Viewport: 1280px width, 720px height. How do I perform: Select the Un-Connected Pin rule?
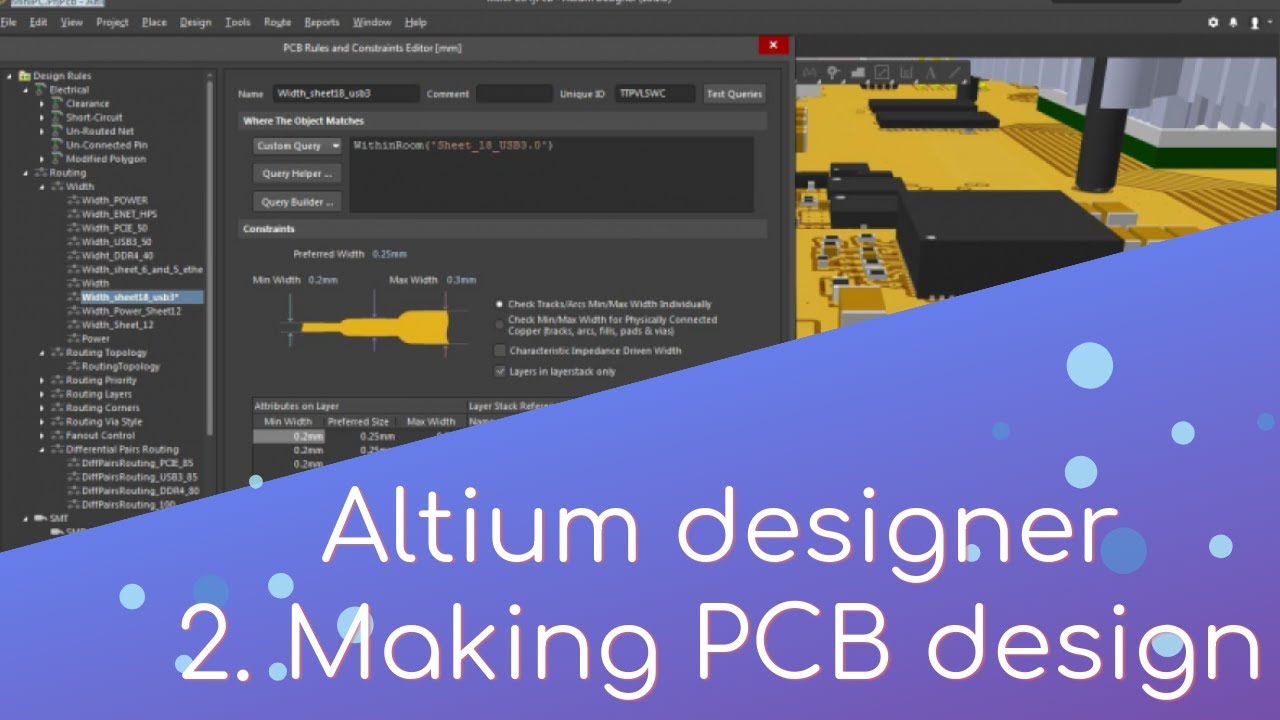(106, 146)
